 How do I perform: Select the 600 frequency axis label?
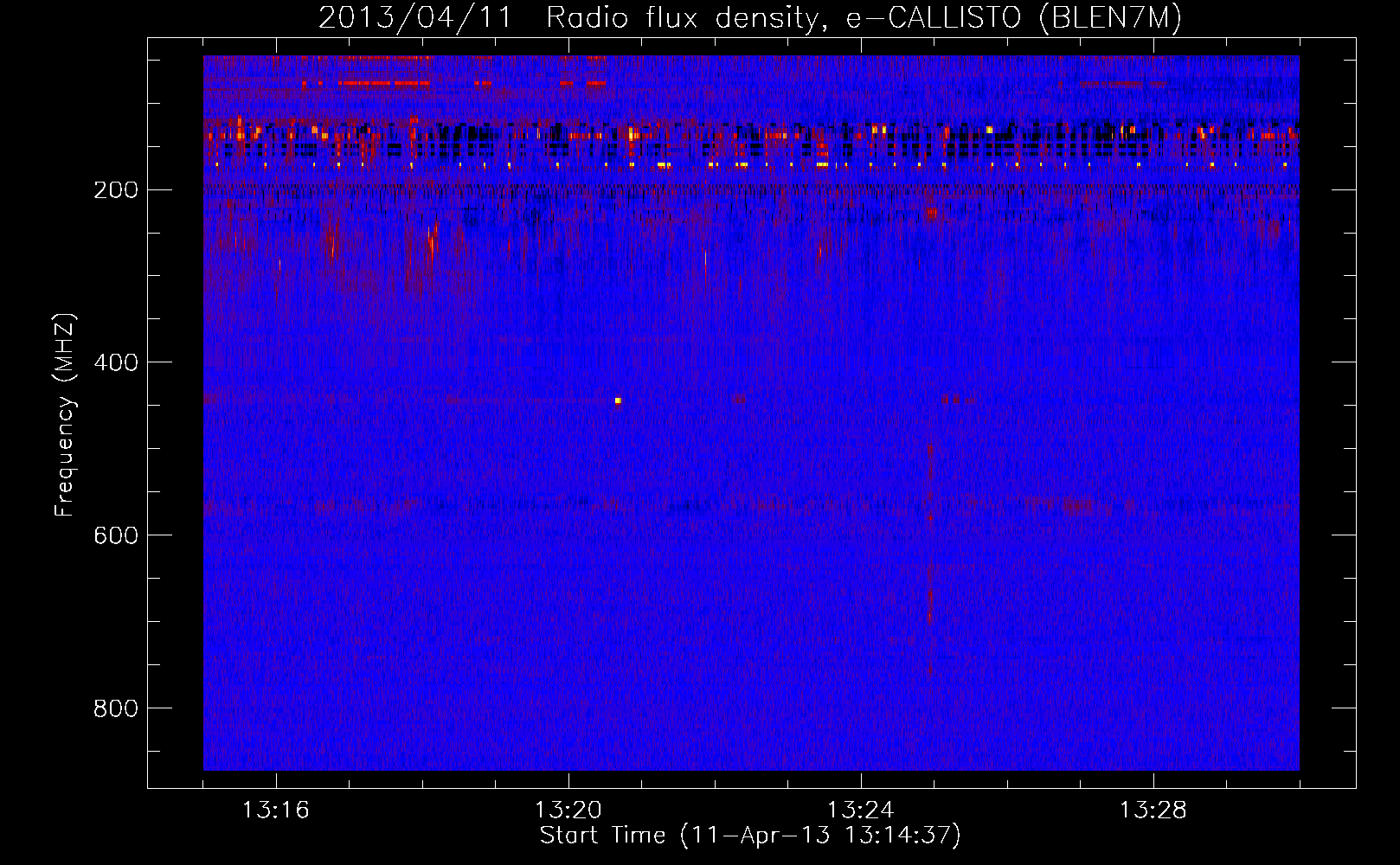[115, 536]
